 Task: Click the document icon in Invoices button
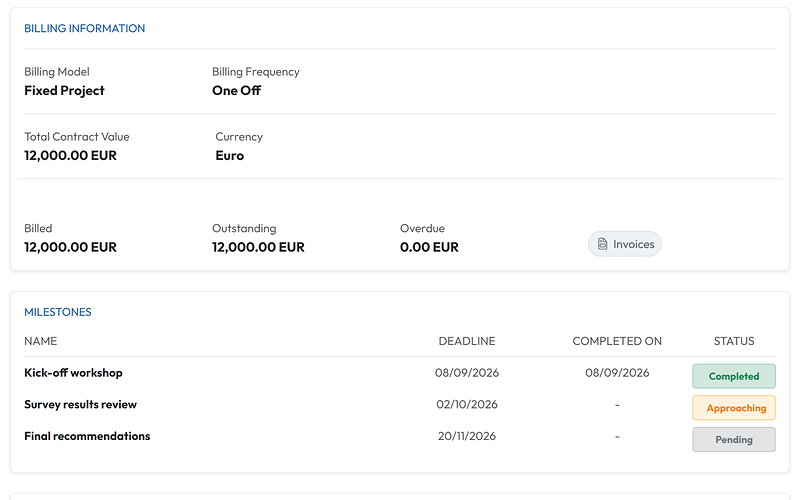[603, 244]
